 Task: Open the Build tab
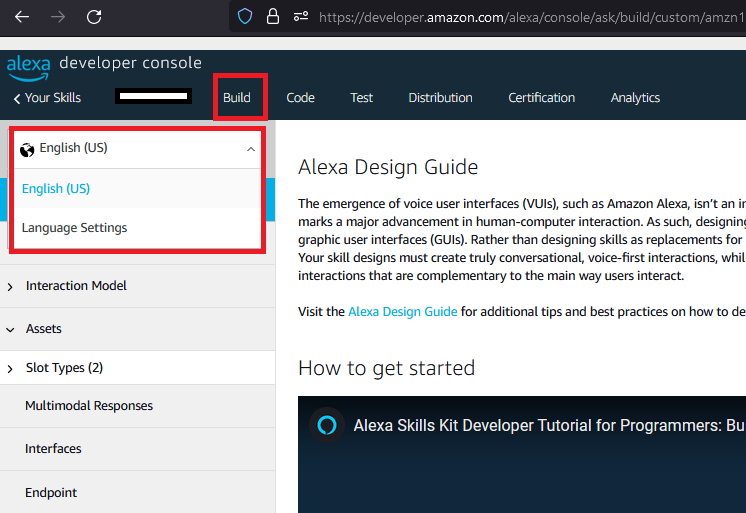coord(237,98)
